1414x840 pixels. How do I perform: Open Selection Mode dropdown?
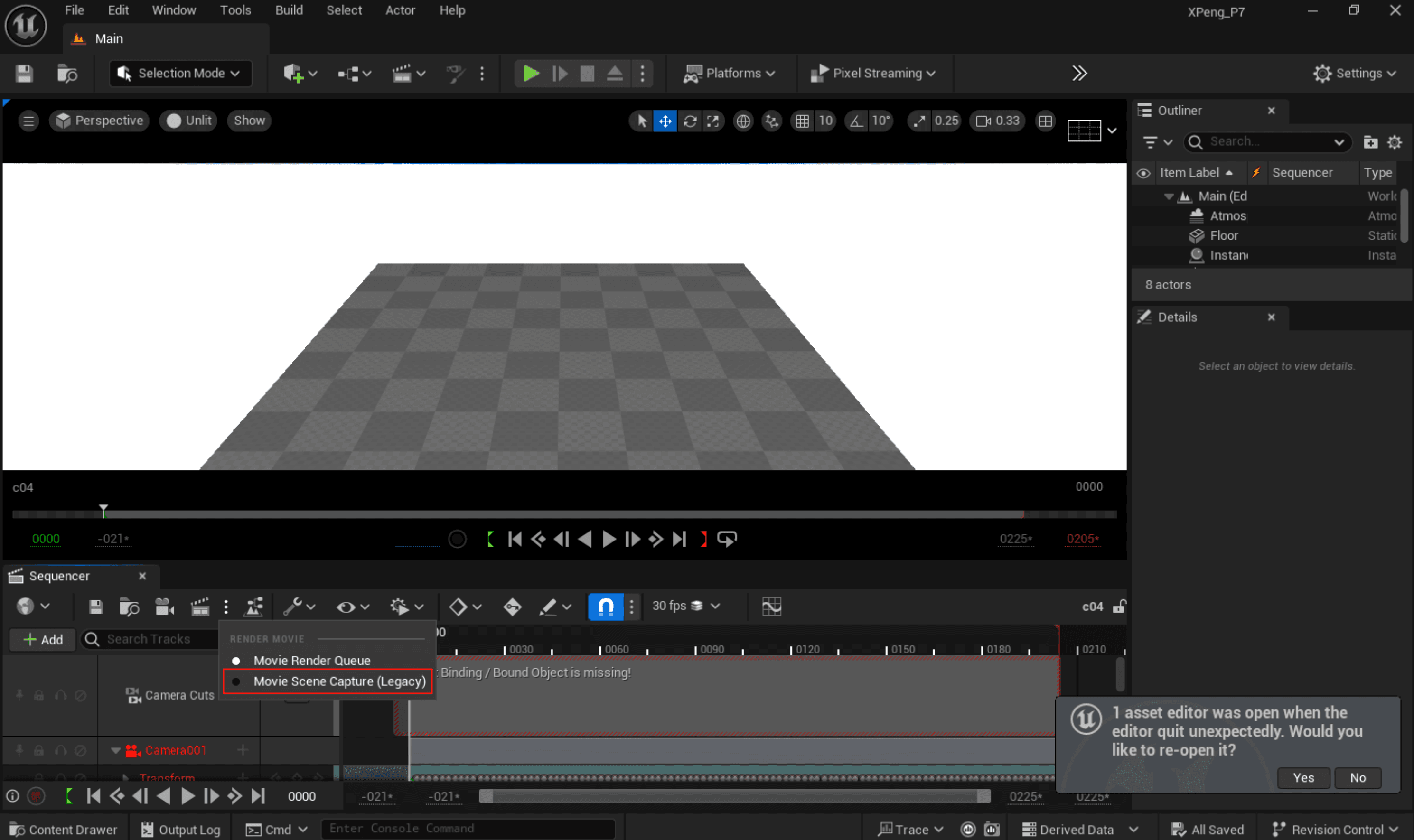180,74
